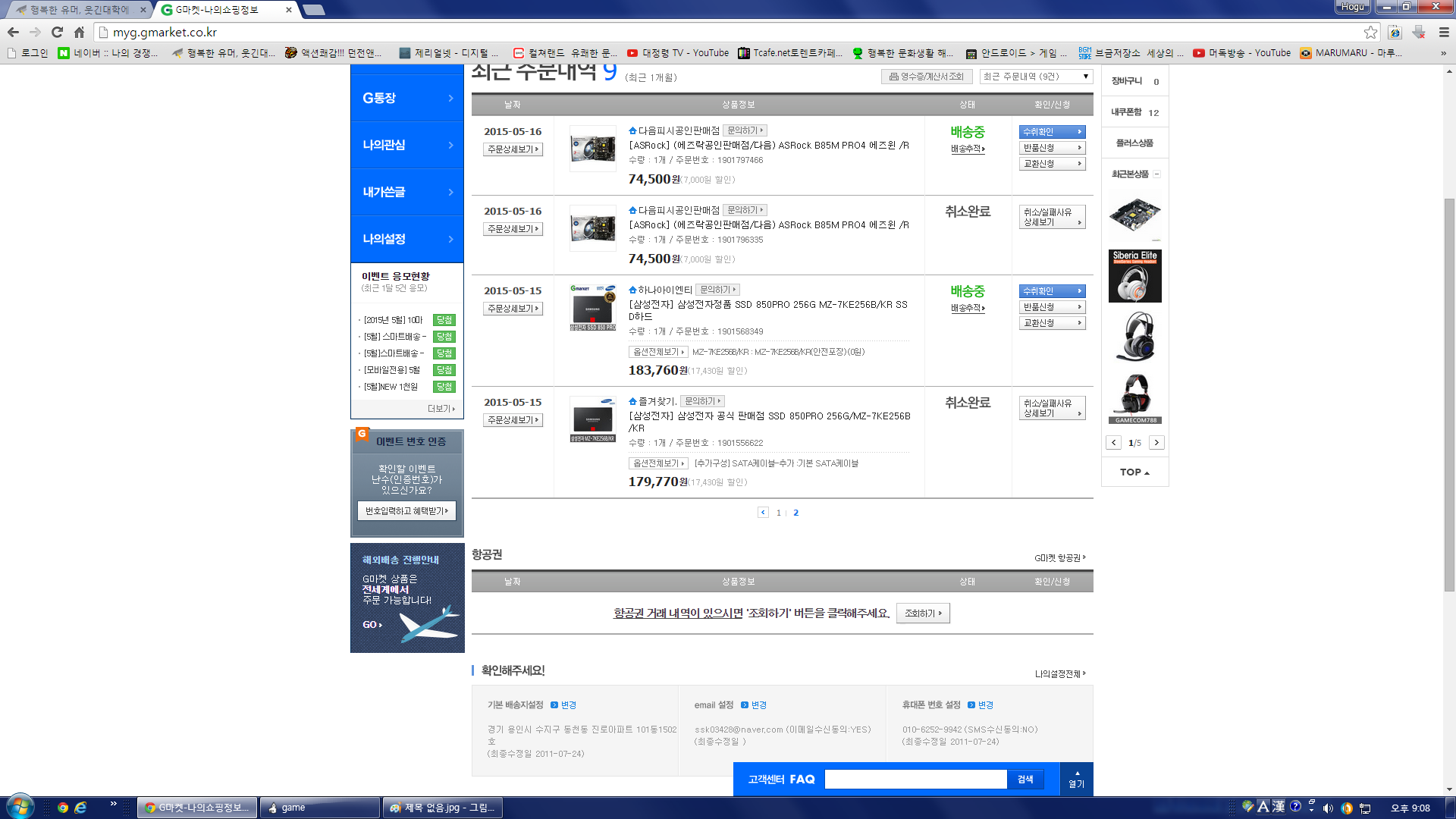Click 조회하기 button in 항공권 section

[923, 613]
